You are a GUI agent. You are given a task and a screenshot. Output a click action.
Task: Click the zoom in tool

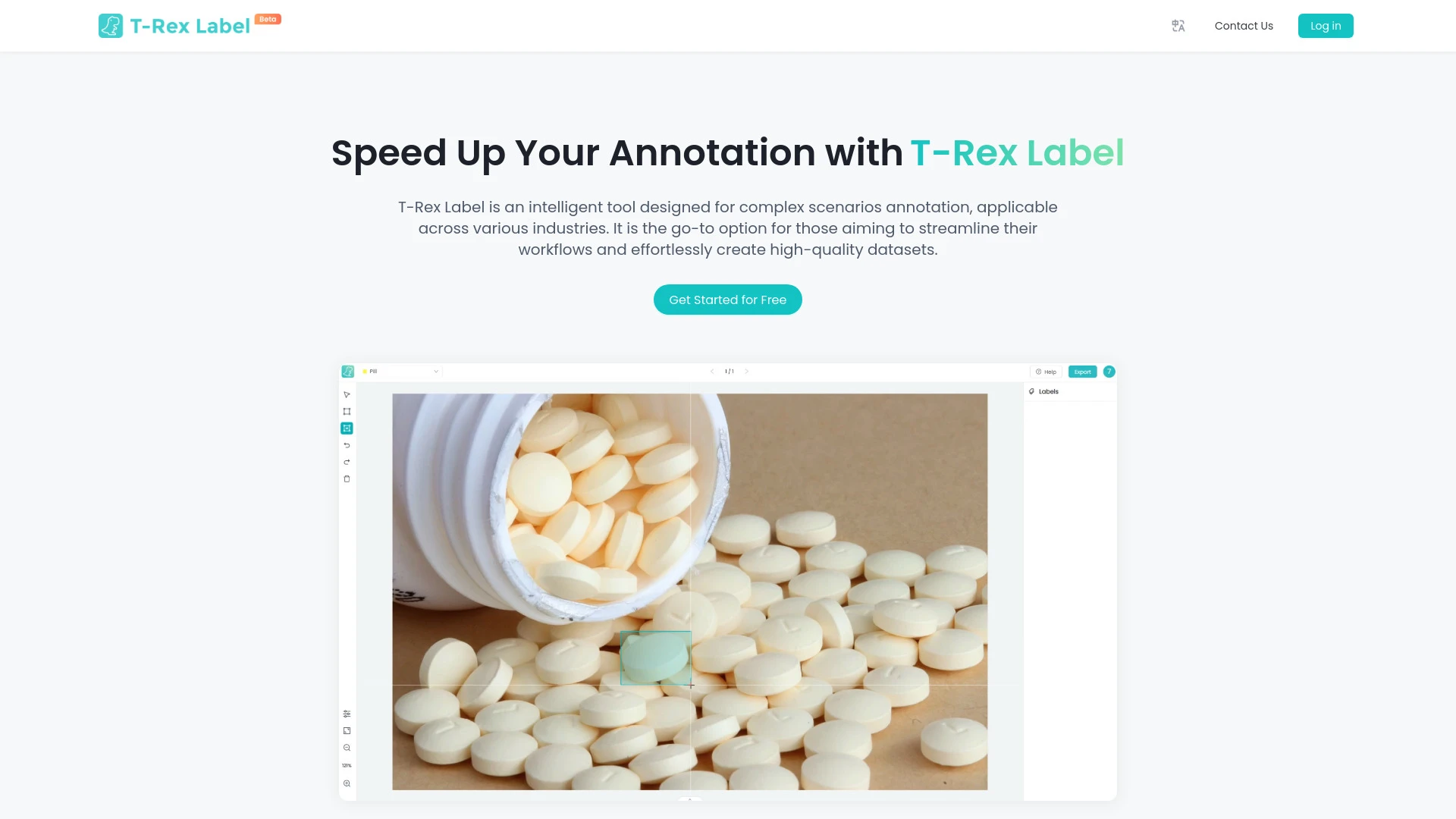coord(346,783)
